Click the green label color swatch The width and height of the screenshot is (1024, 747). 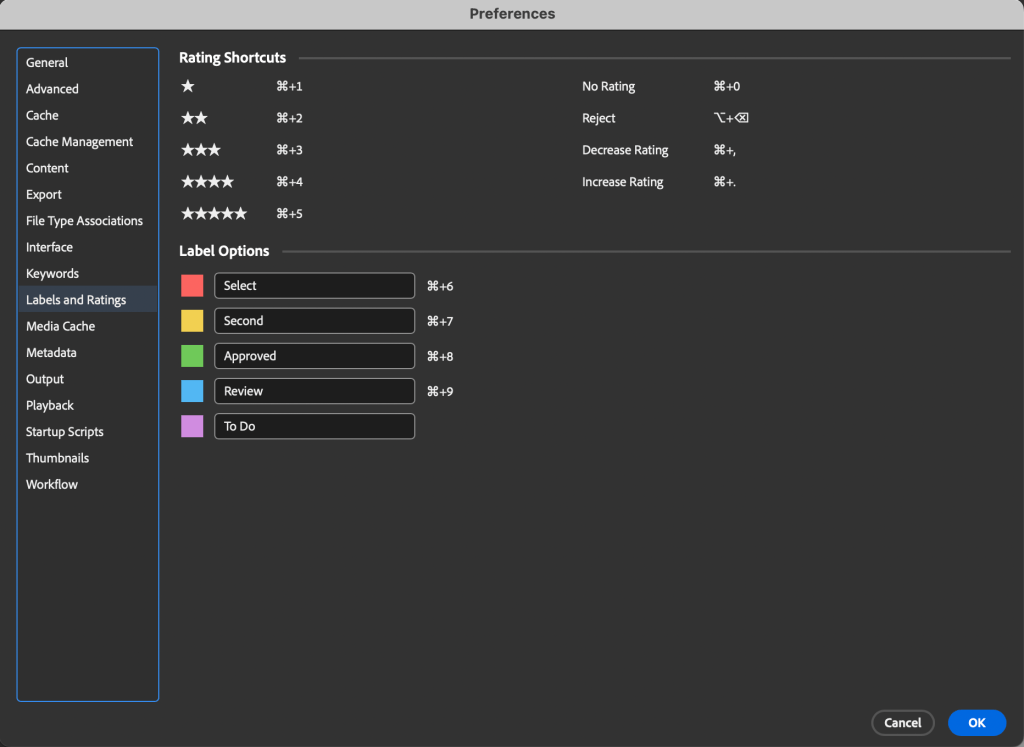pos(192,356)
